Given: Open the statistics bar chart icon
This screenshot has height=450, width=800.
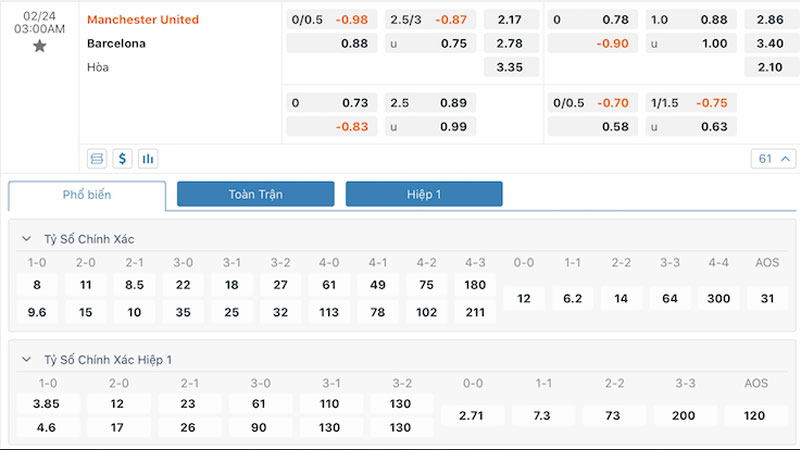Looking at the screenshot, I should (x=148, y=159).
